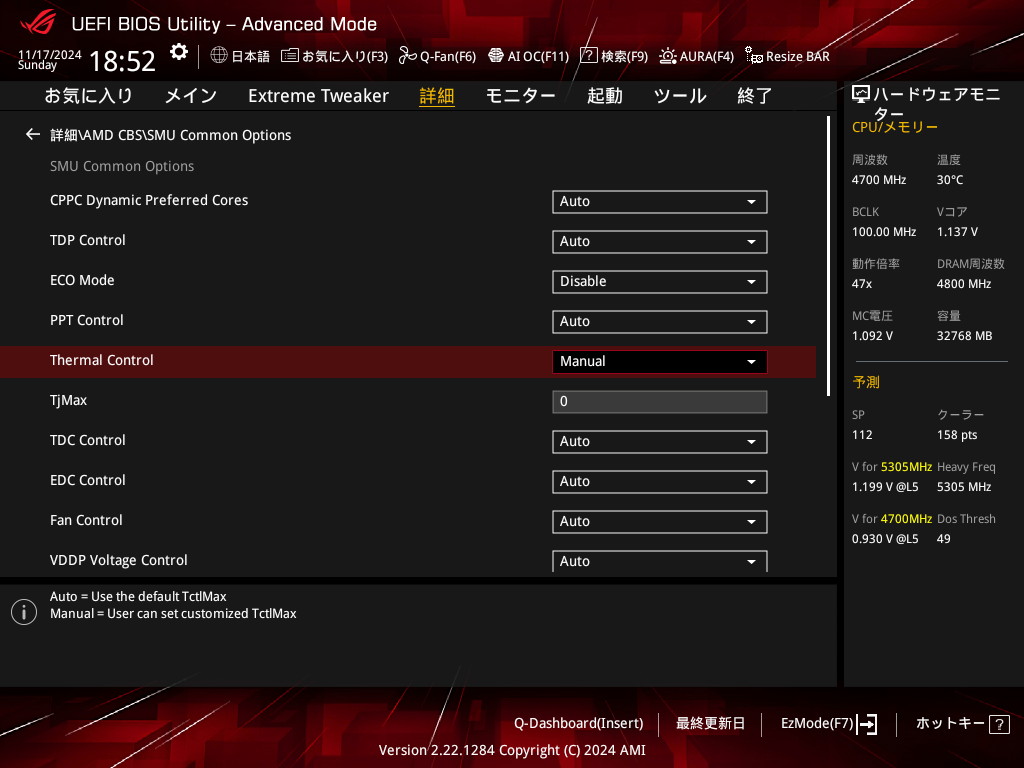Toggle Resize BAR option
The height and width of the screenshot is (768, 1024).
click(x=787, y=56)
